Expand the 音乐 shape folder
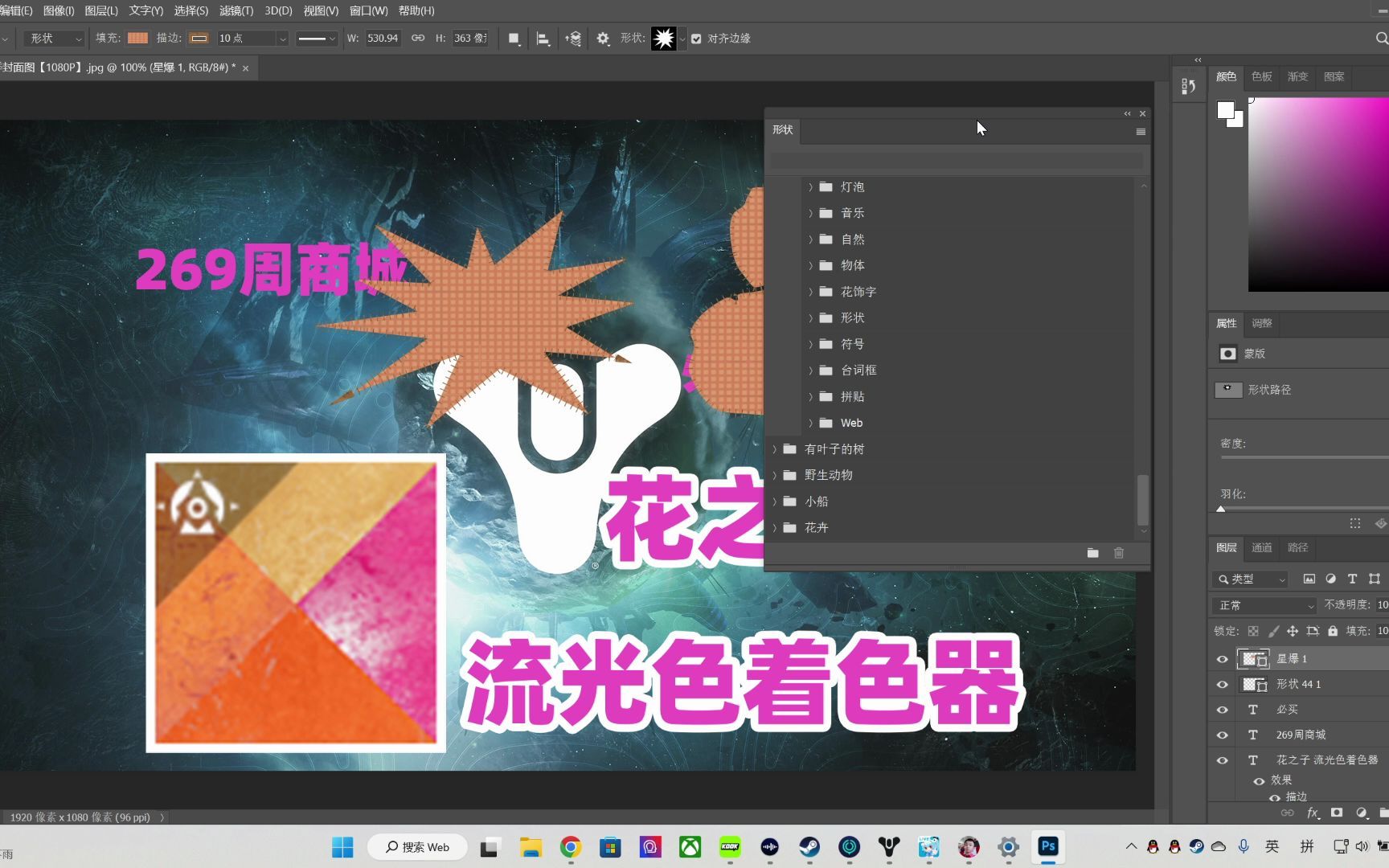The height and width of the screenshot is (868, 1389). point(810,214)
